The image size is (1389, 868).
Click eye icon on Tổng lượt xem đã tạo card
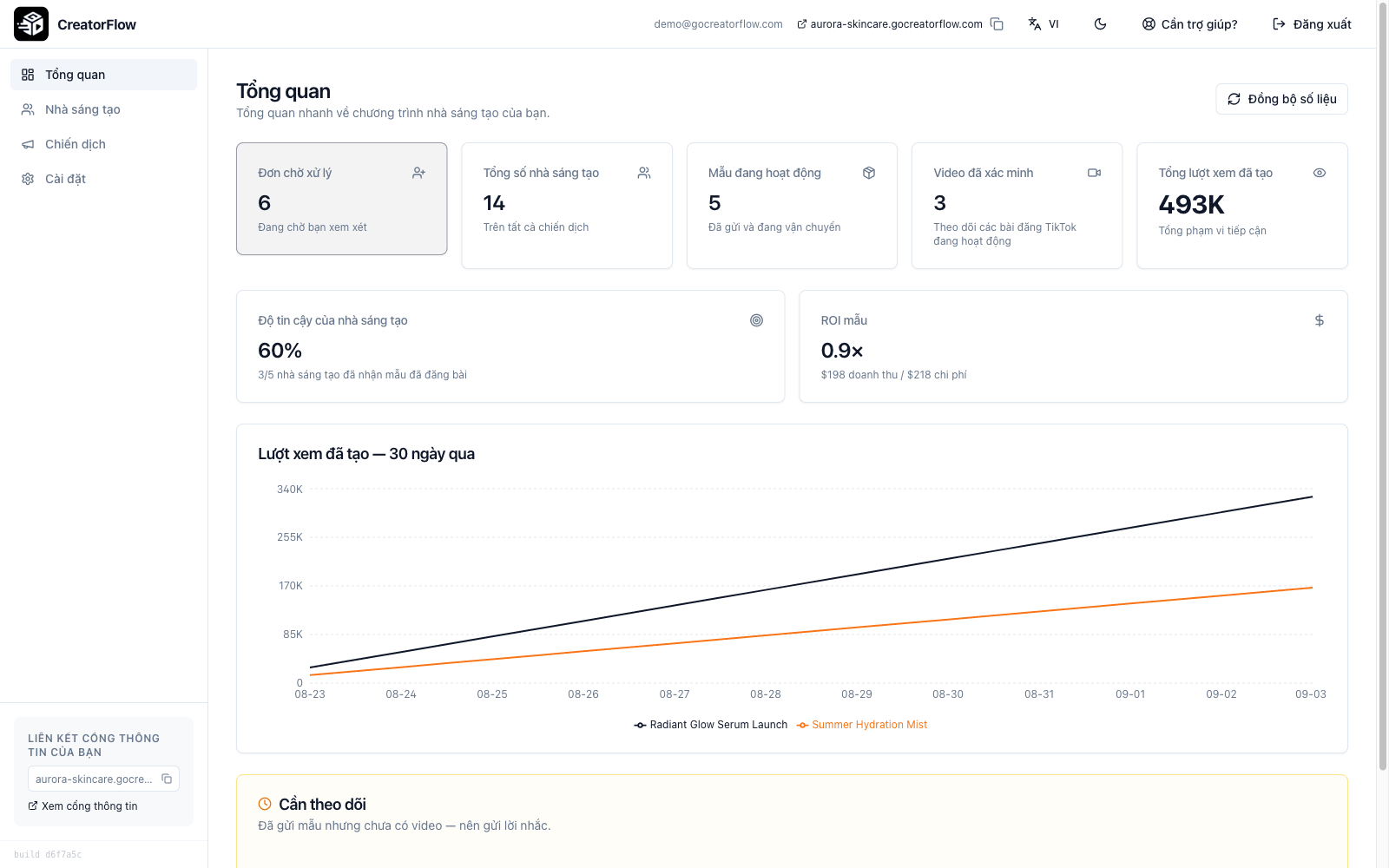[x=1320, y=173]
